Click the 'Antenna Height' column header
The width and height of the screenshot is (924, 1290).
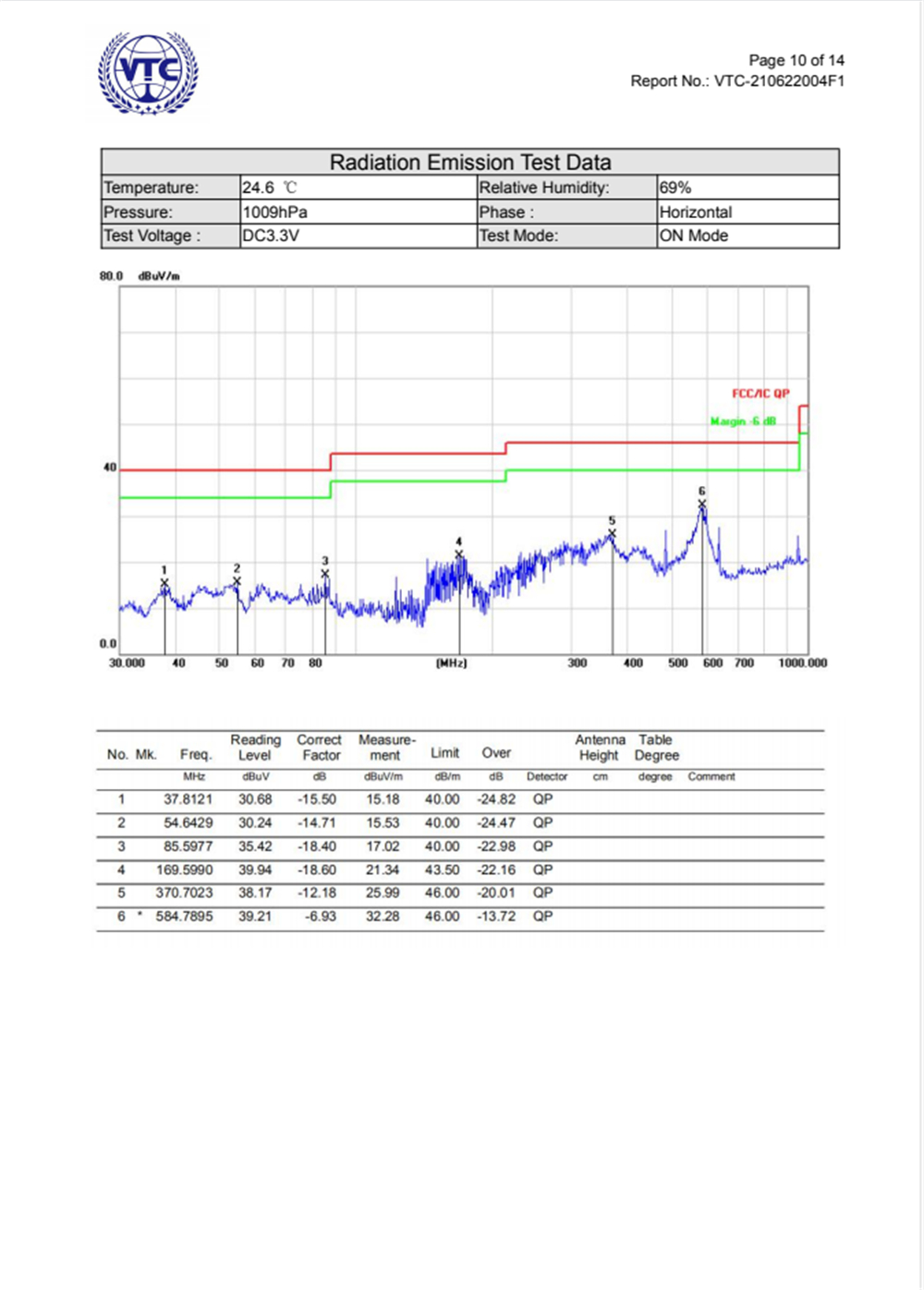(x=600, y=748)
